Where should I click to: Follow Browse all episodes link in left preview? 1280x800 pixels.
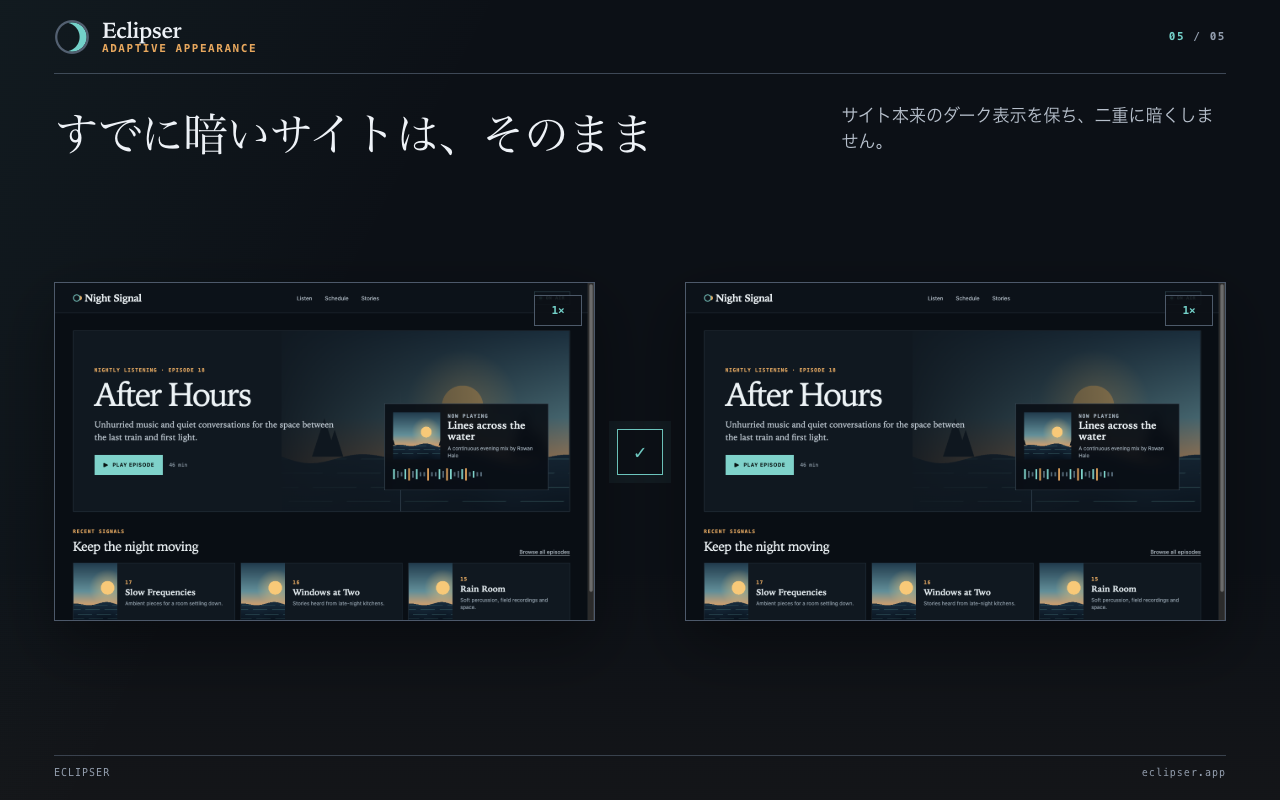pos(544,552)
